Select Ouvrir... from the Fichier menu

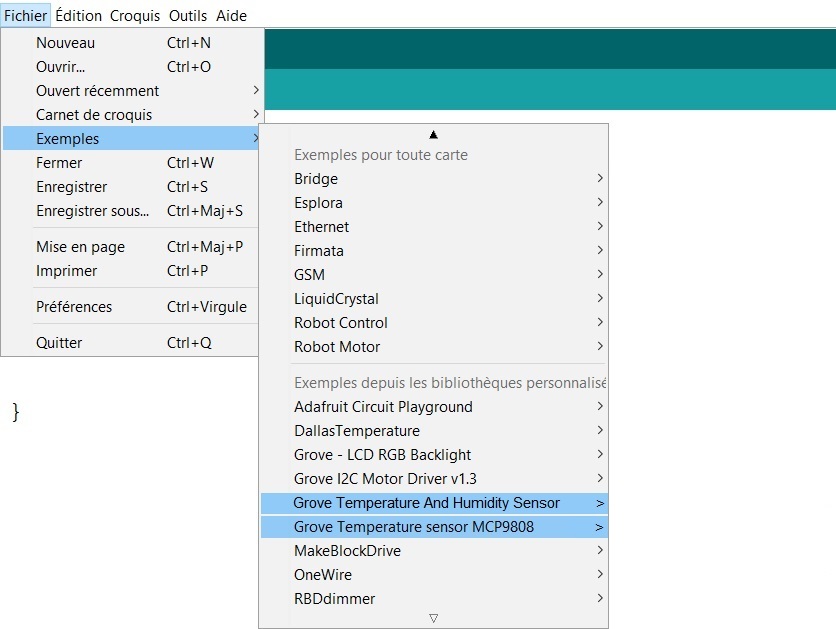(132, 67)
